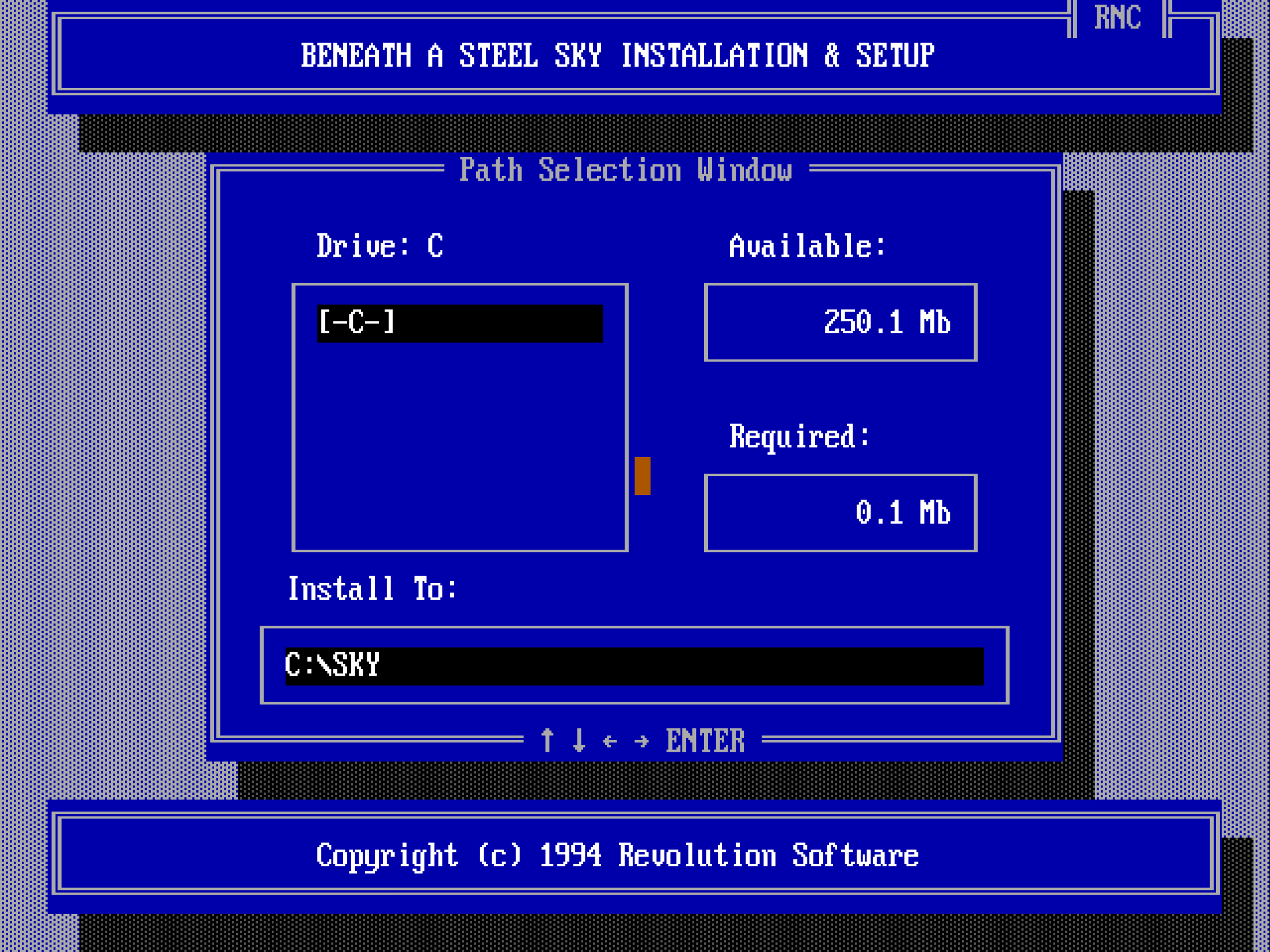1270x952 pixels.
Task: Click the 0.1 Mb required space value
Action: tap(902, 513)
